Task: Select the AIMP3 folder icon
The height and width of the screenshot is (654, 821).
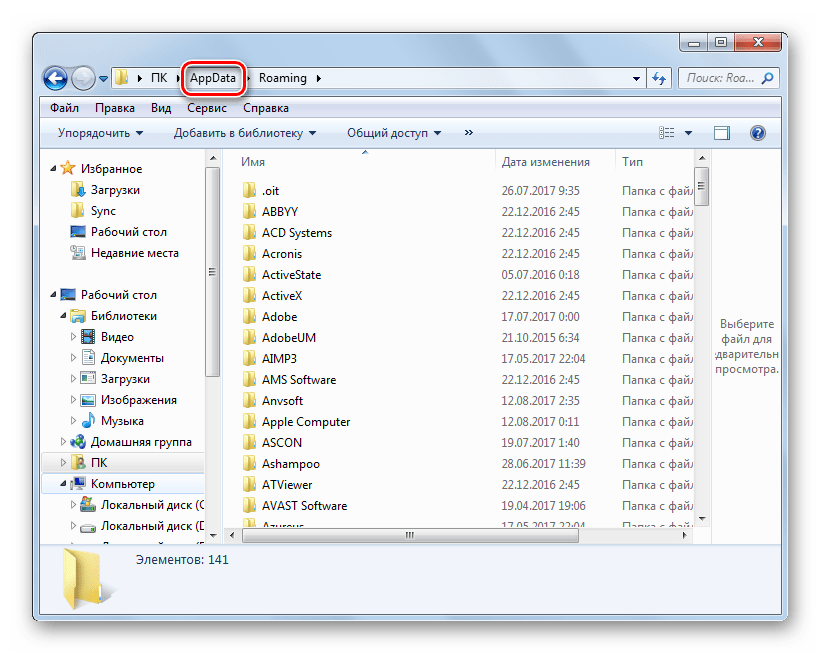Action: 249,358
